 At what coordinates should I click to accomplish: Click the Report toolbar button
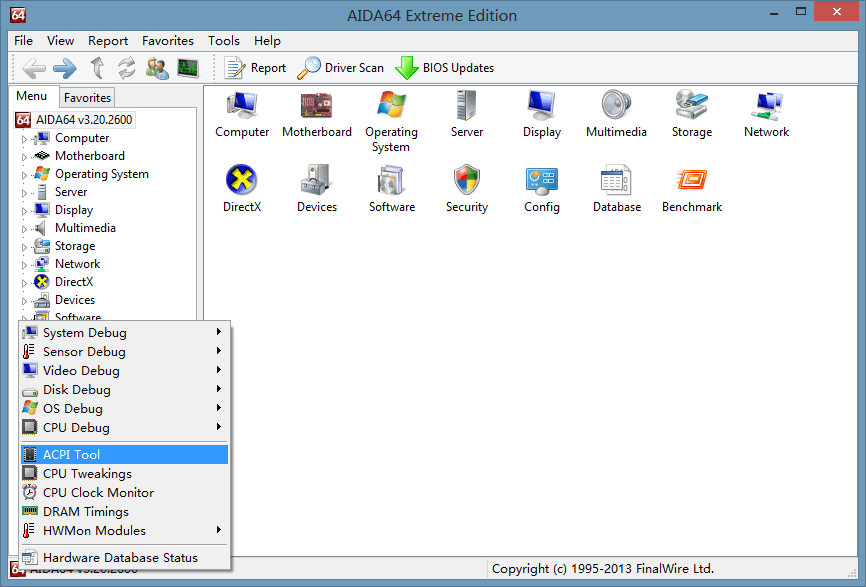[x=255, y=68]
